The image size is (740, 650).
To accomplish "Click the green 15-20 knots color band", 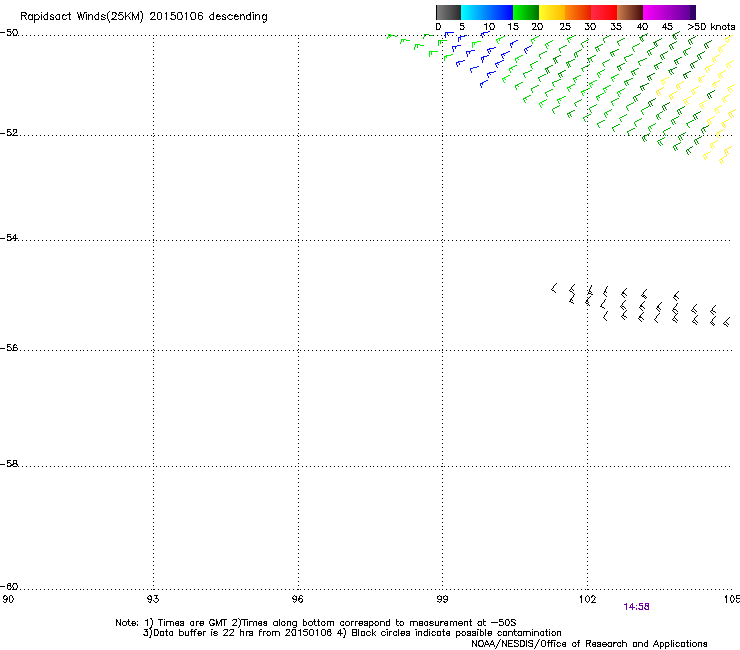I will coord(526,12).
